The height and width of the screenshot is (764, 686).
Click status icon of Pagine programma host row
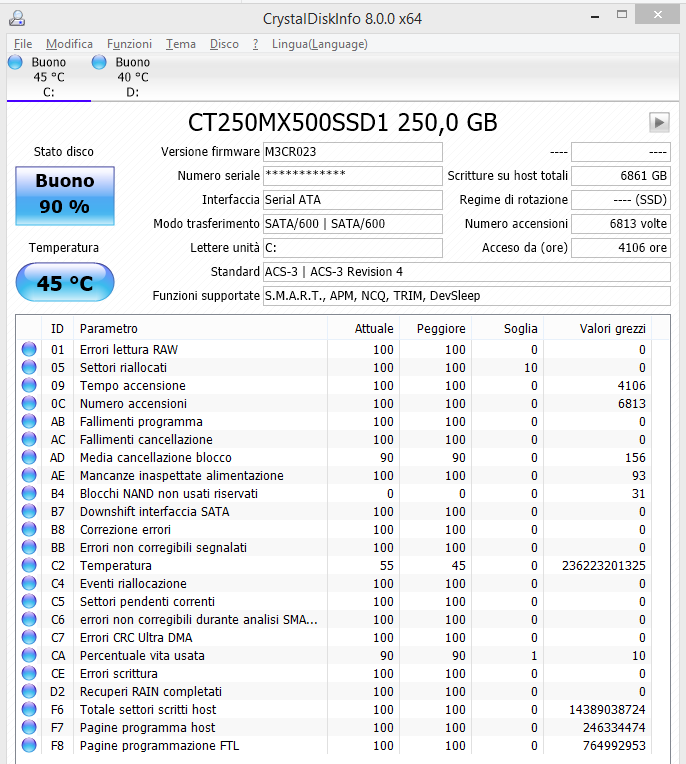29,728
